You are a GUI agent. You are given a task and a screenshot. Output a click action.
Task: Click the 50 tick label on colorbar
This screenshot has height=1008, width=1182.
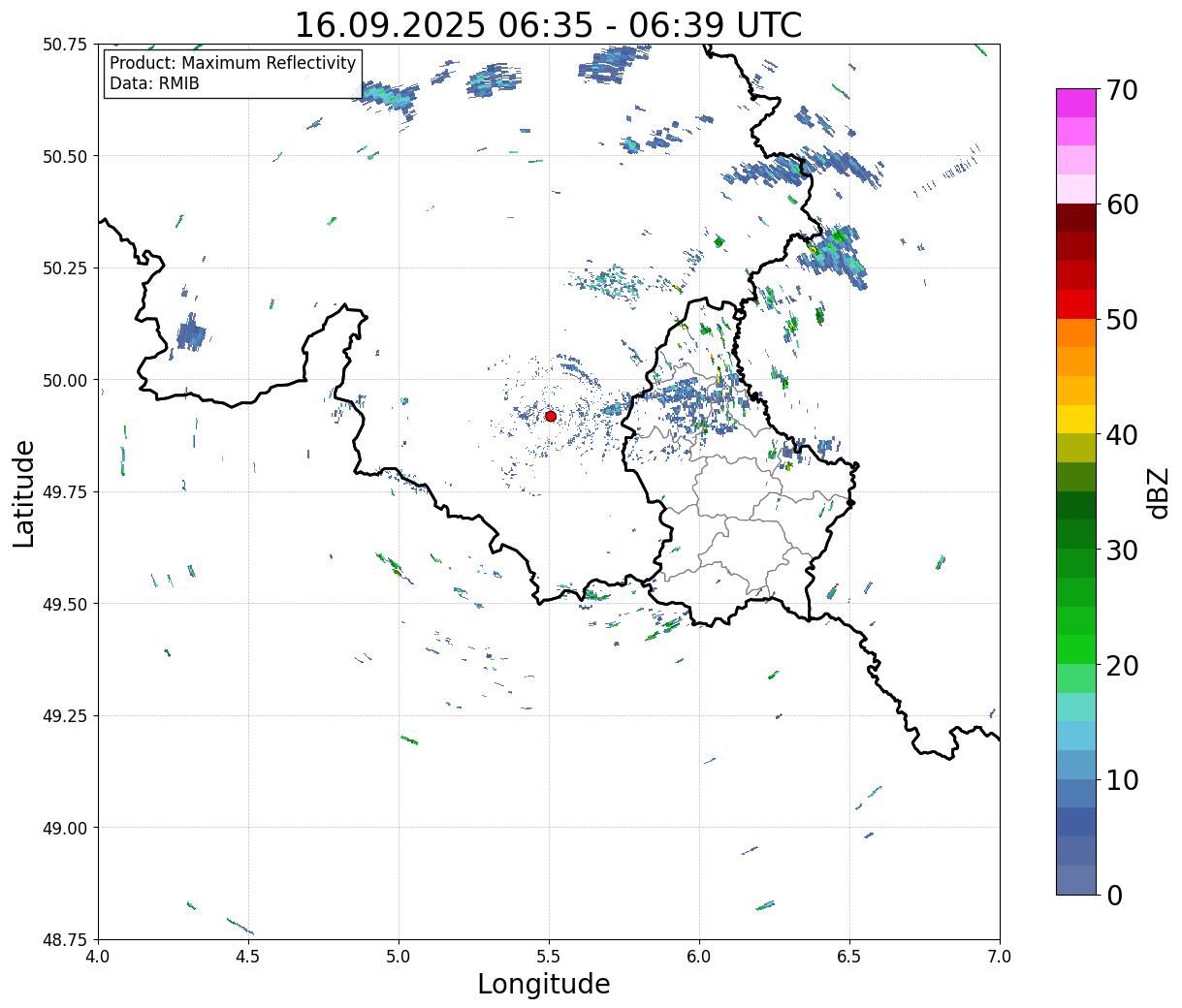pyautogui.click(x=1122, y=319)
